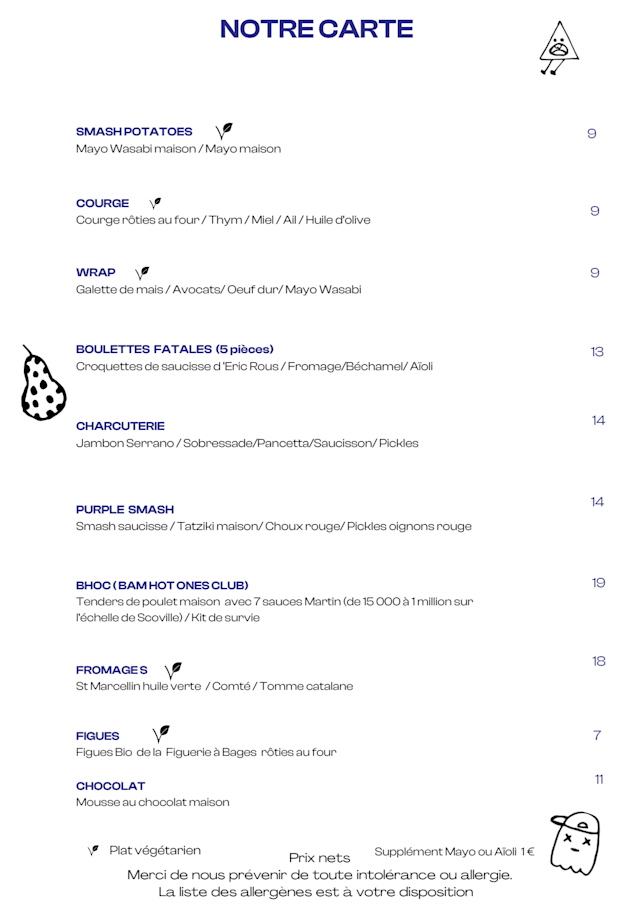Click the leaf icon next to Courge
This screenshot has height=905, width=640.
[x=155, y=203]
